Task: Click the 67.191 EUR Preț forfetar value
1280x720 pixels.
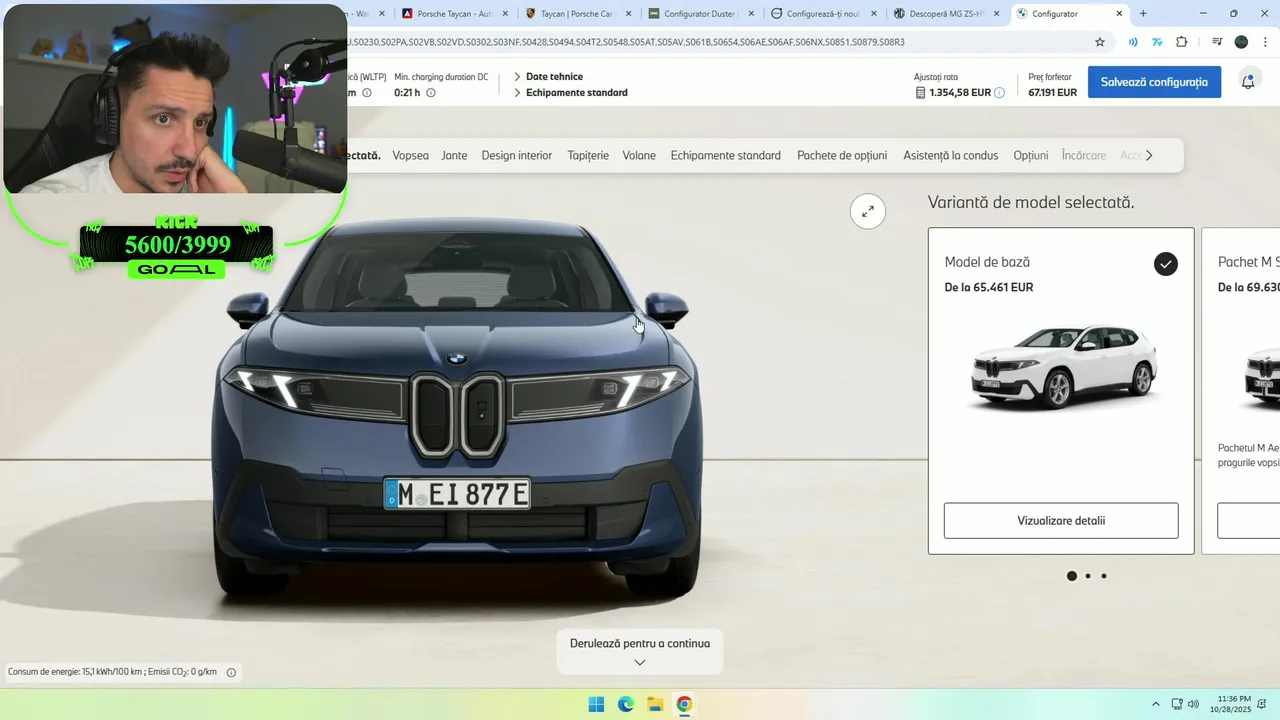Action: 1053,93
